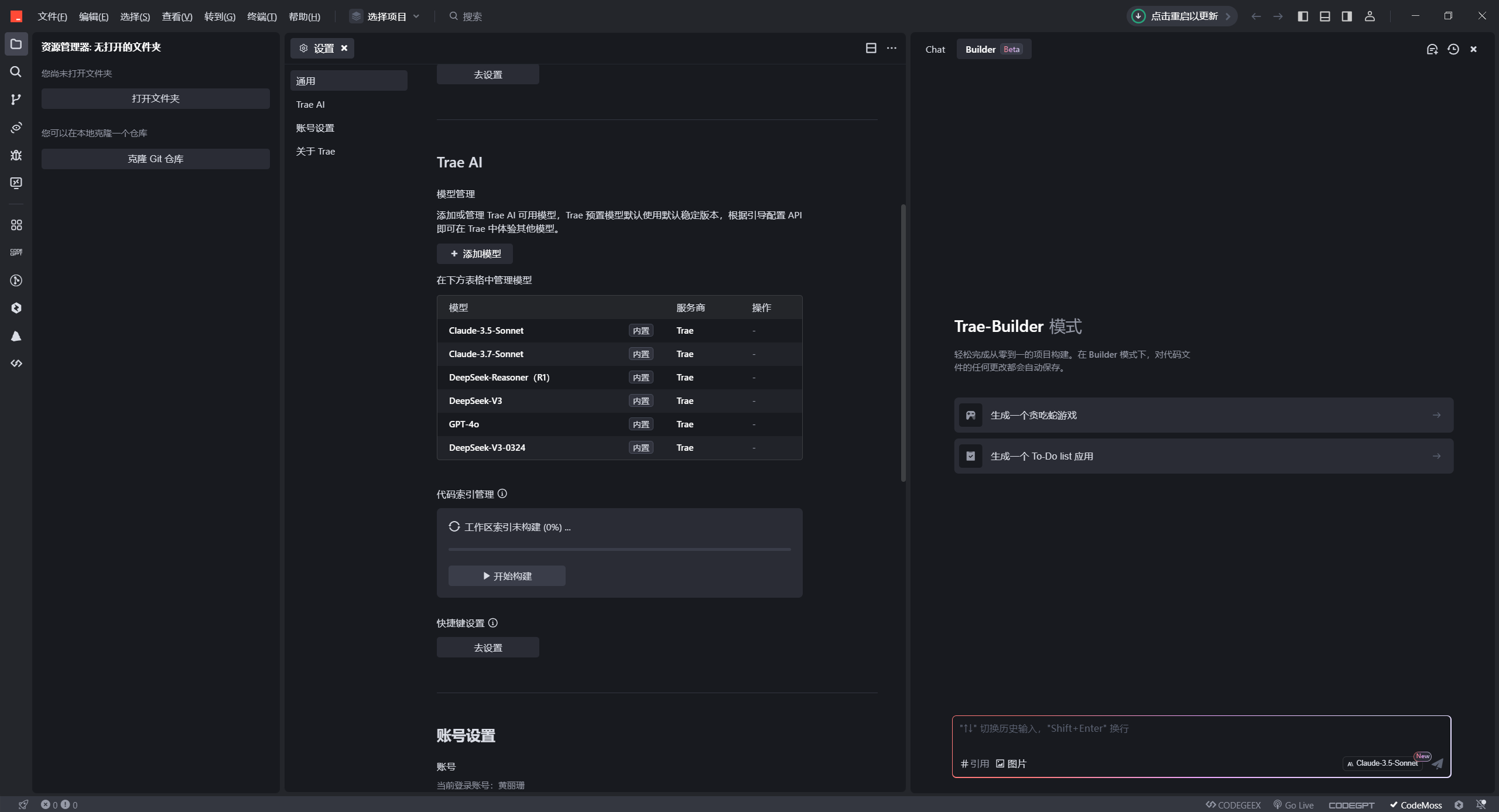1499x812 pixels.
Task: Open the CodeGPT sidebar icon
Action: [16, 252]
